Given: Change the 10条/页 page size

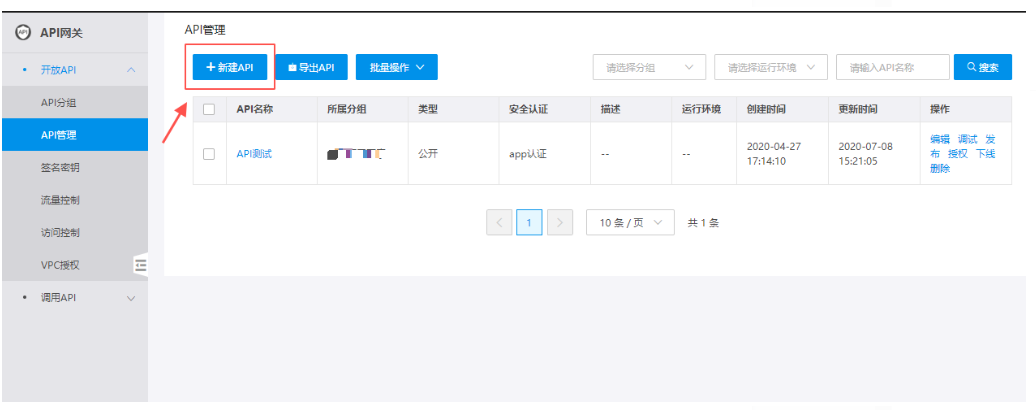Looking at the screenshot, I should coord(630,223).
